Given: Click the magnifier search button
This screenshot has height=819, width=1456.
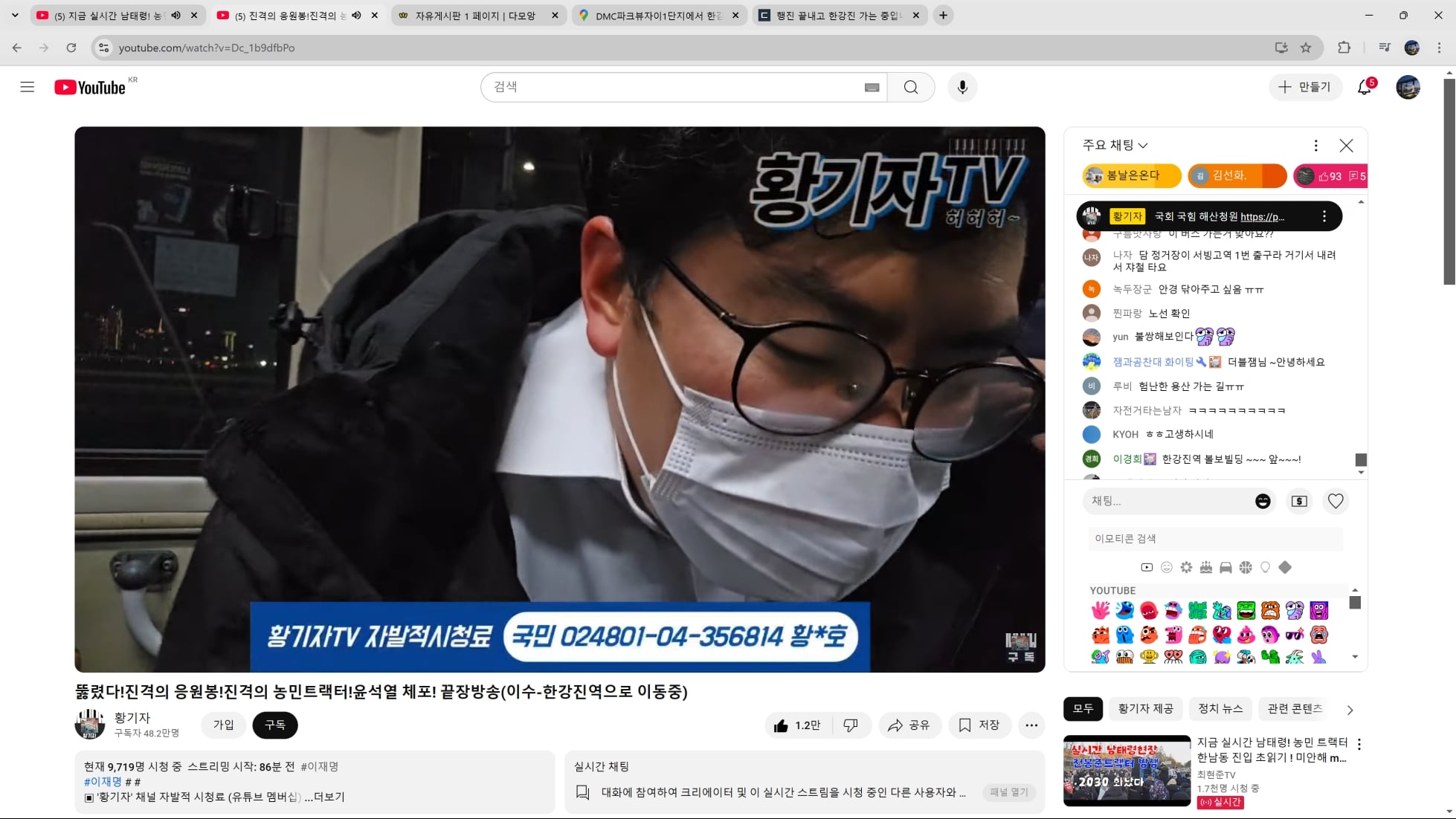Looking at the screenshot, I should point(911,87).
